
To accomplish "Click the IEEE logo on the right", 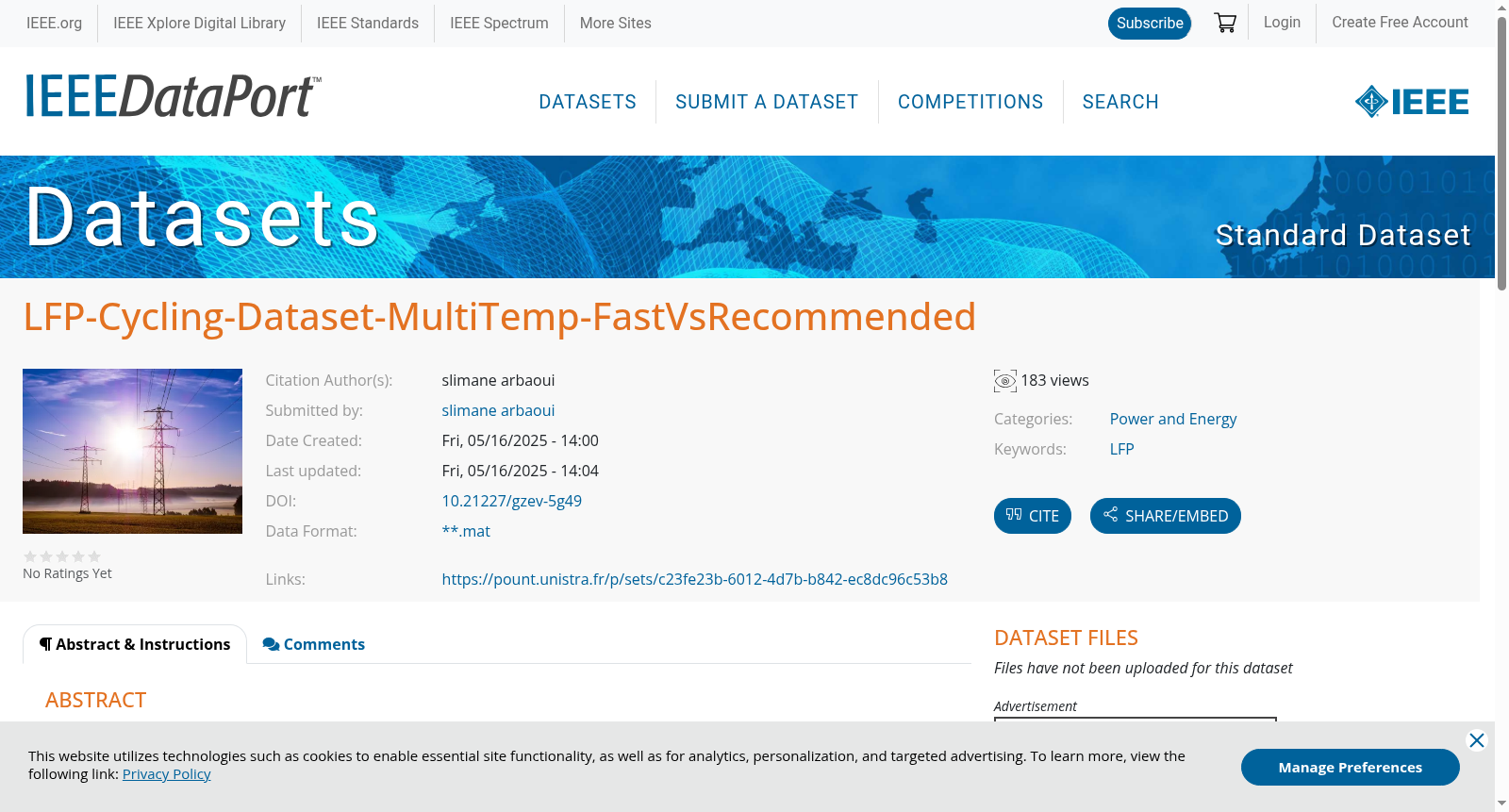I will click(x=1412, y=101).
